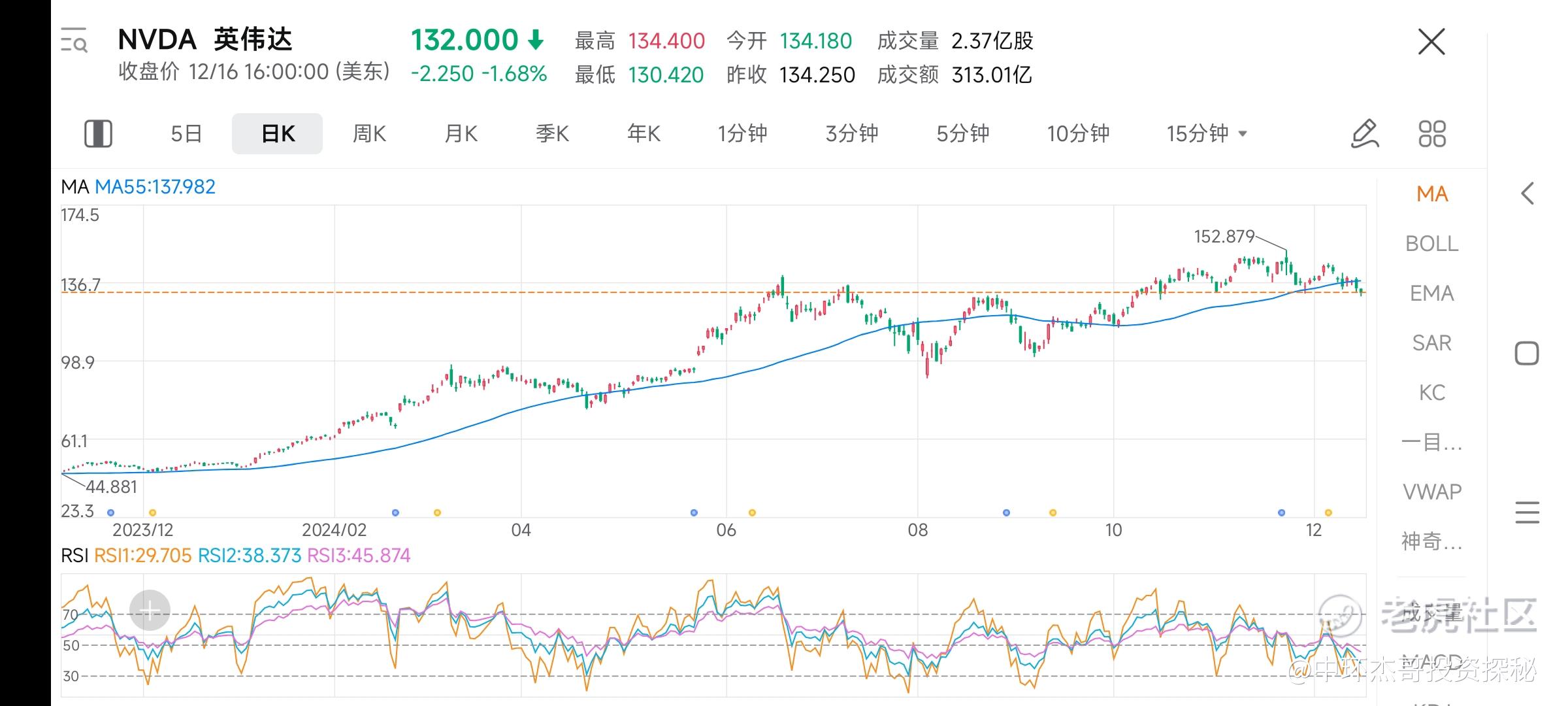1568x706 pixels.
Task: Open the drawing pencil tool
Action: click(x=1364, y=134)
